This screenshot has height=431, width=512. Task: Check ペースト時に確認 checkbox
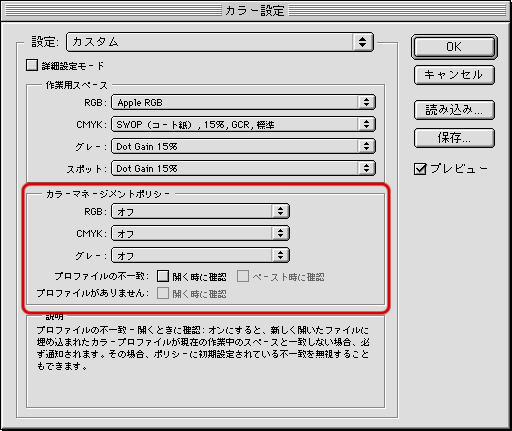(243, 276)
